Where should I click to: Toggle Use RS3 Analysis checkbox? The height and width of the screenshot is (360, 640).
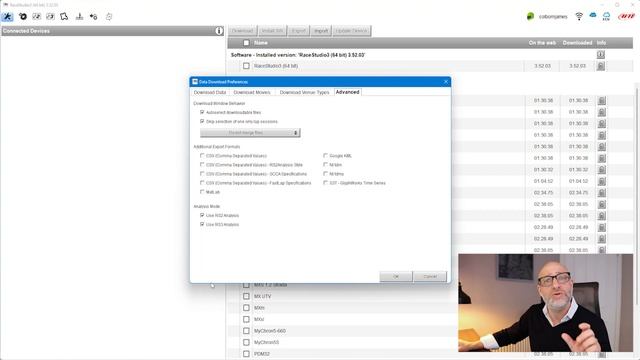click(x=202, y=224)
